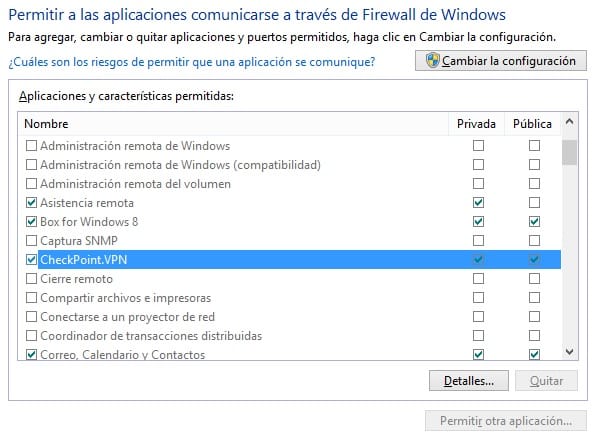Image resolution: width=600 pixels, height=443 pixels.
Task: Select the Correo, Calendario y Contactos entry
Action: point(122,355)
